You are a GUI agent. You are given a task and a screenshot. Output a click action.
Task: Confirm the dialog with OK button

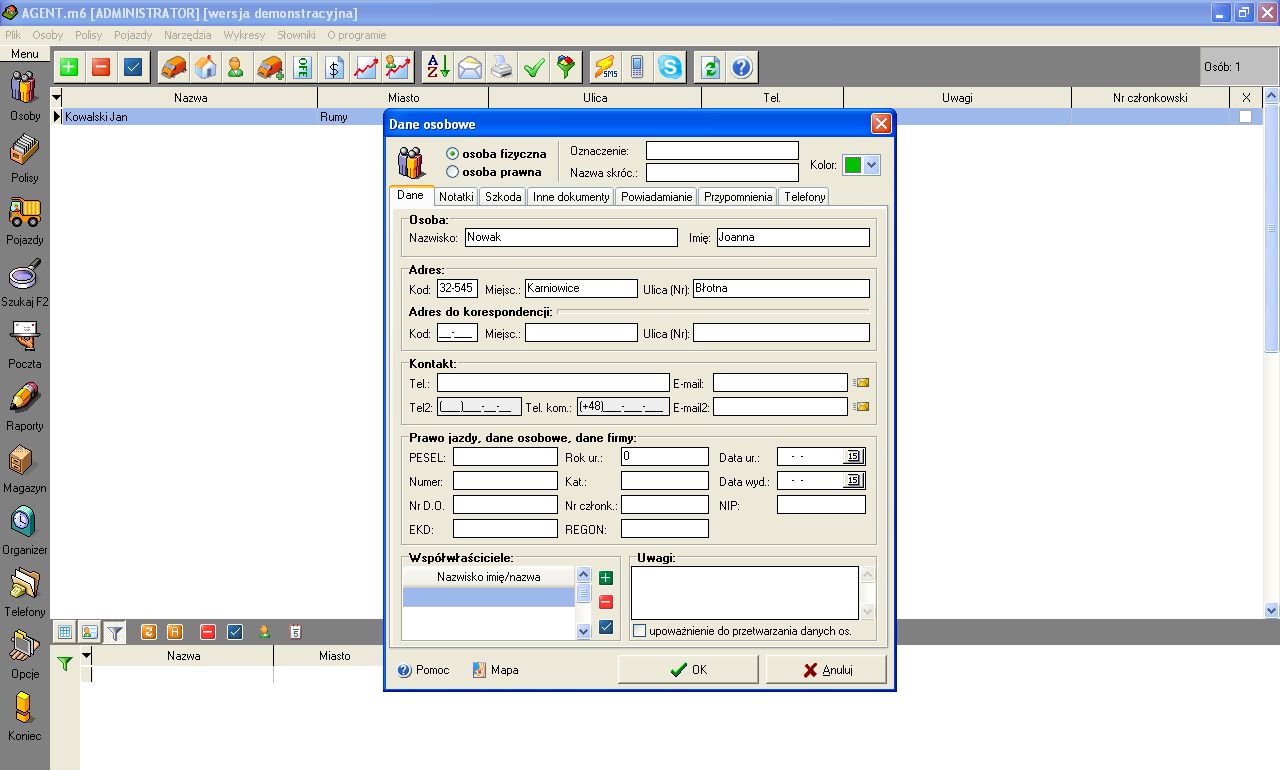click(688, 670)
